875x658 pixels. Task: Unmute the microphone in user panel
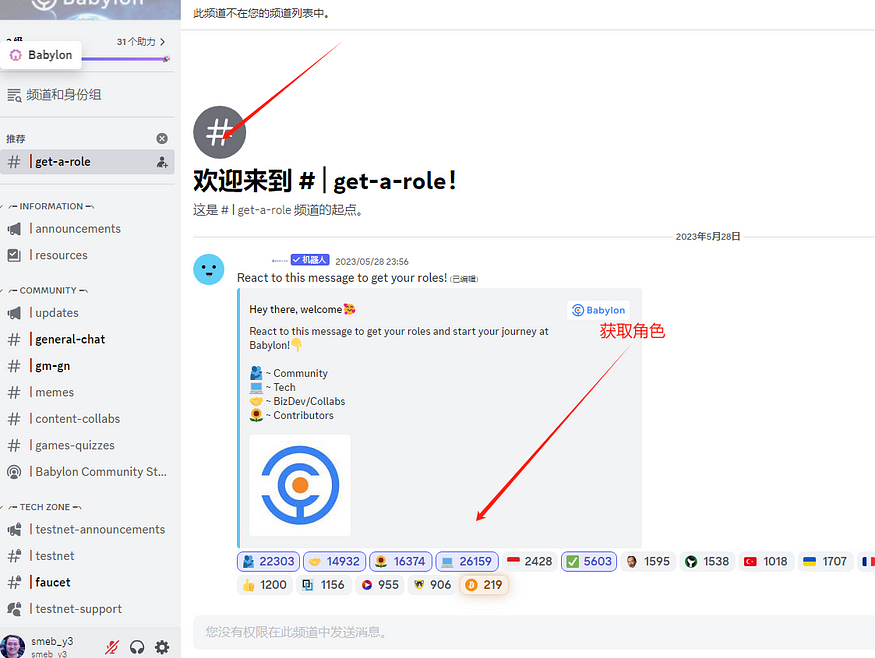click(112, 647)
